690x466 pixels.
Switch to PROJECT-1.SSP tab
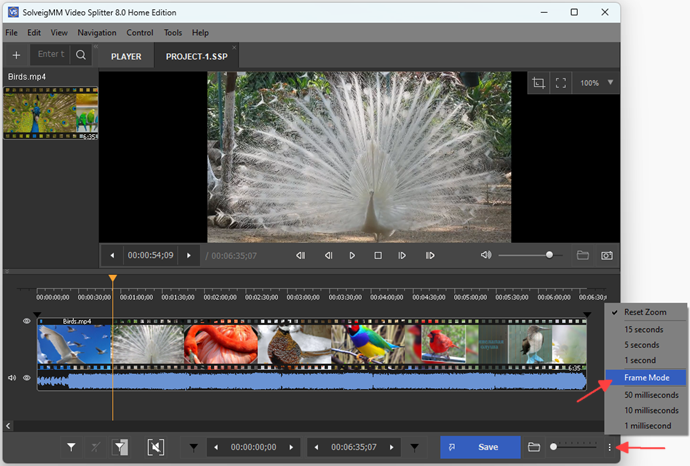[197, 57]
